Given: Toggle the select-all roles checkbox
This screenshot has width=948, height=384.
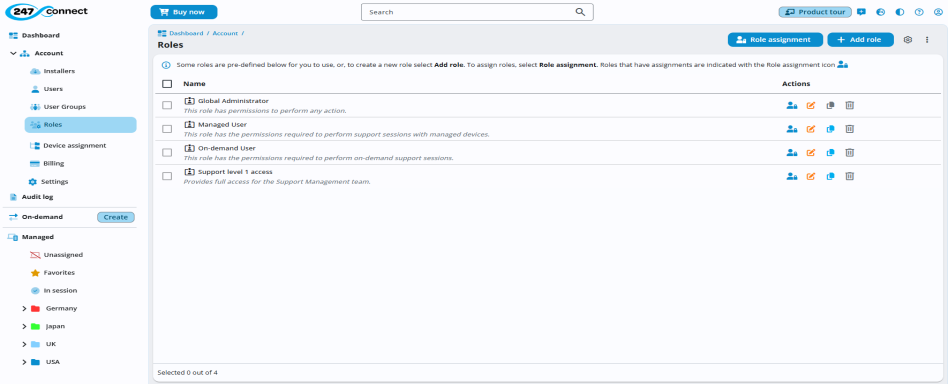Looking at the screenshot, I should click(167, 84).
